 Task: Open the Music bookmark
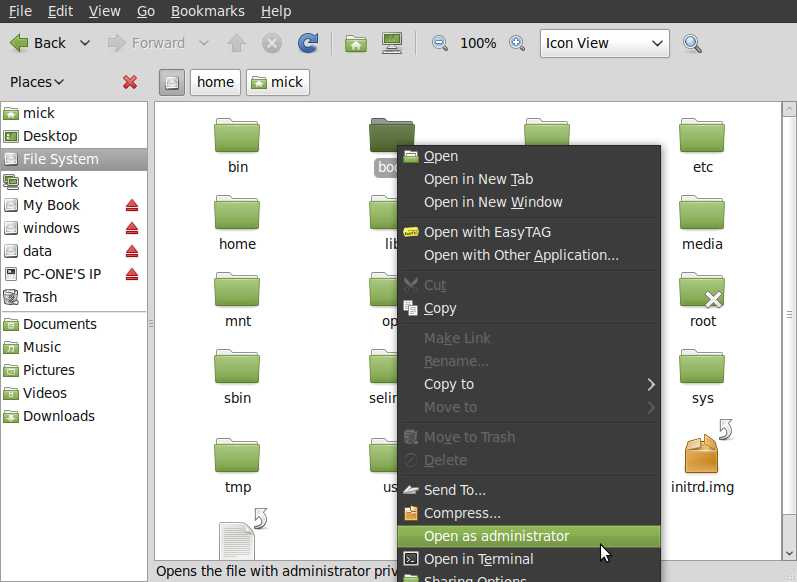tap(74, 347)
